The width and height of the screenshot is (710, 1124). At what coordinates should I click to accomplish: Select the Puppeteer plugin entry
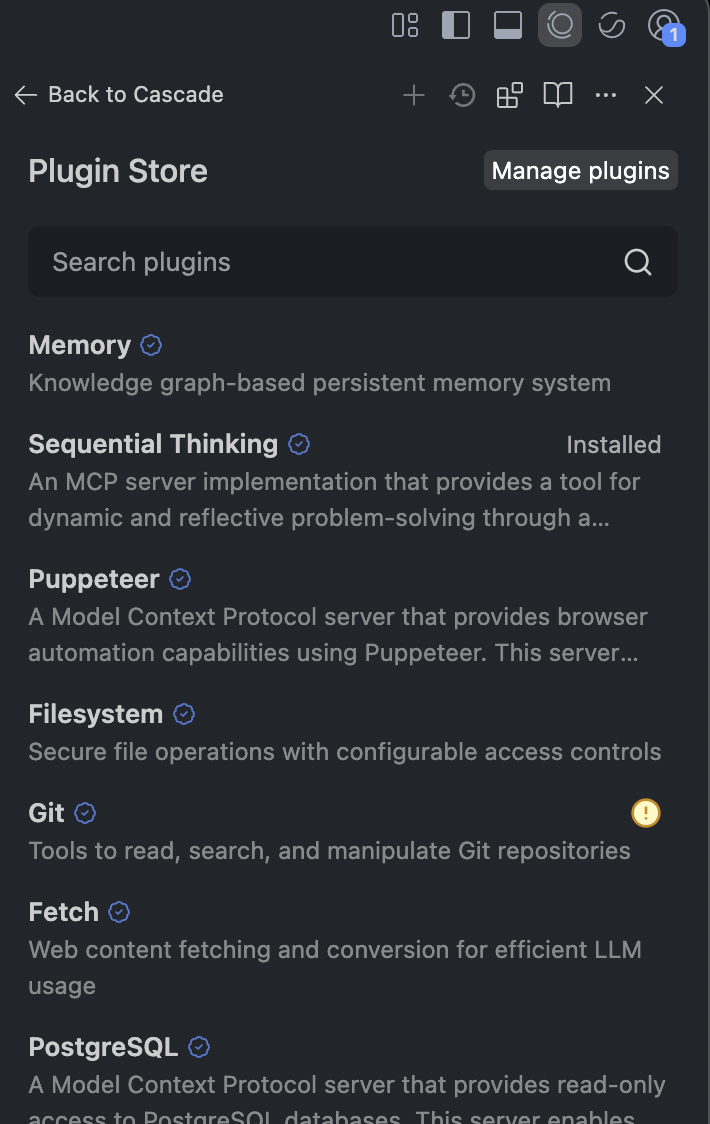(344, 615)
